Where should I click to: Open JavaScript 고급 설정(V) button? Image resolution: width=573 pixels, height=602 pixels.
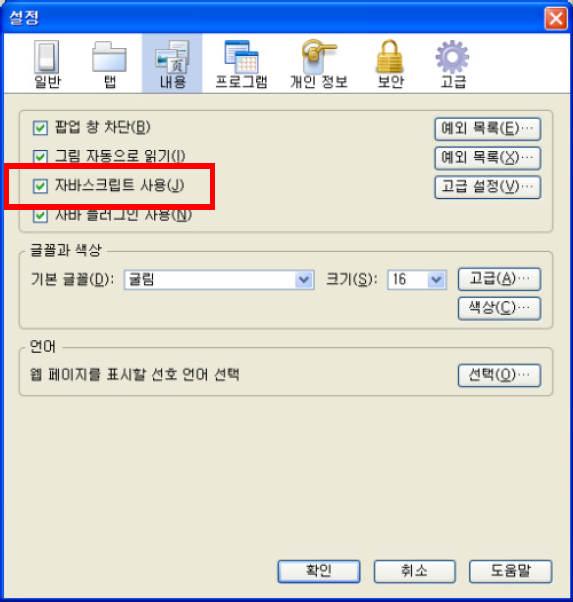(488, 187)
